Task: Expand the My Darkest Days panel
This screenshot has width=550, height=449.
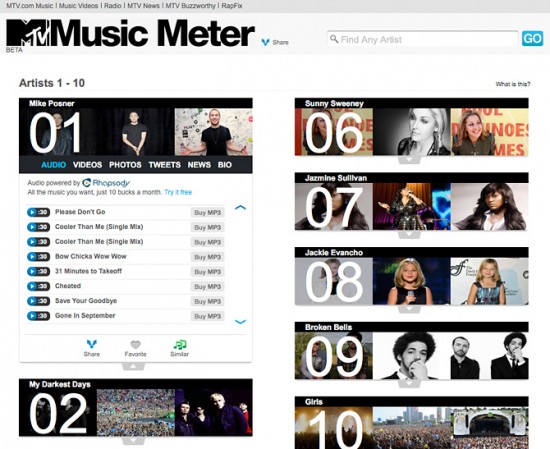Action: tap(133, 441)
